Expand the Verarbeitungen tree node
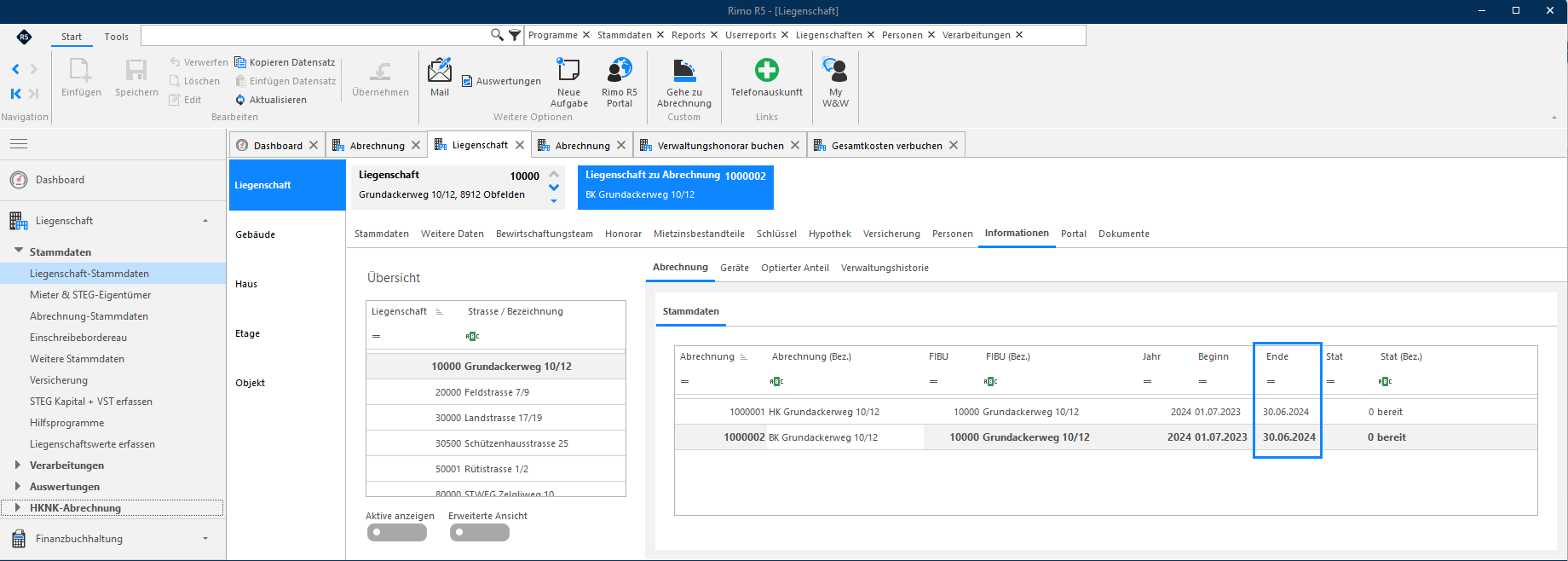The height and width of the screenshot is (561, 1568). 18,465
